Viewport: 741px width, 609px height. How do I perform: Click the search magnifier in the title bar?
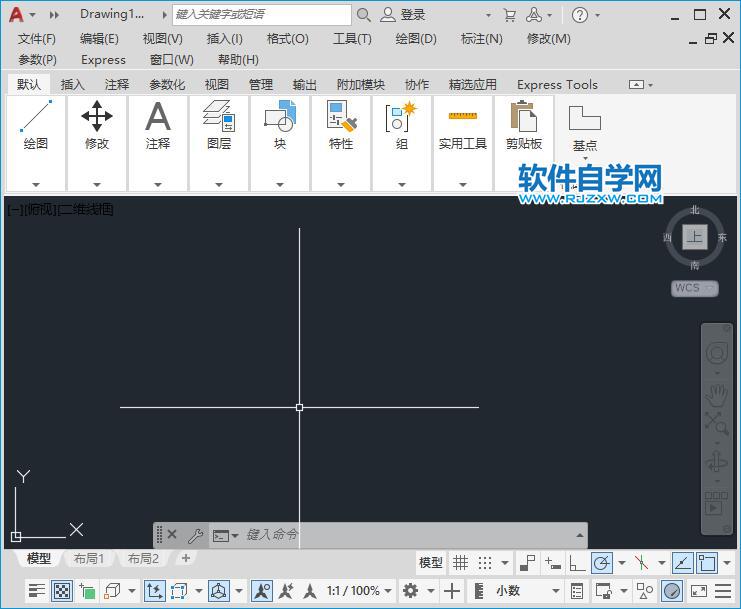pyautogui.click(x=363, y=15)
